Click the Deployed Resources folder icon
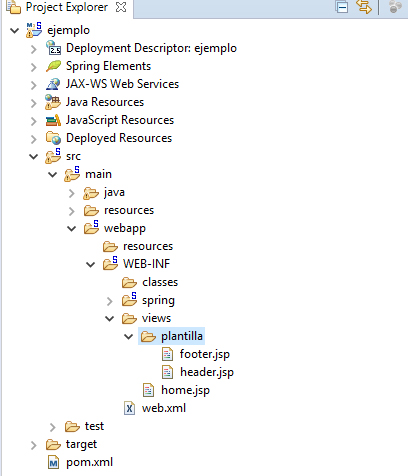 point(53,138)
